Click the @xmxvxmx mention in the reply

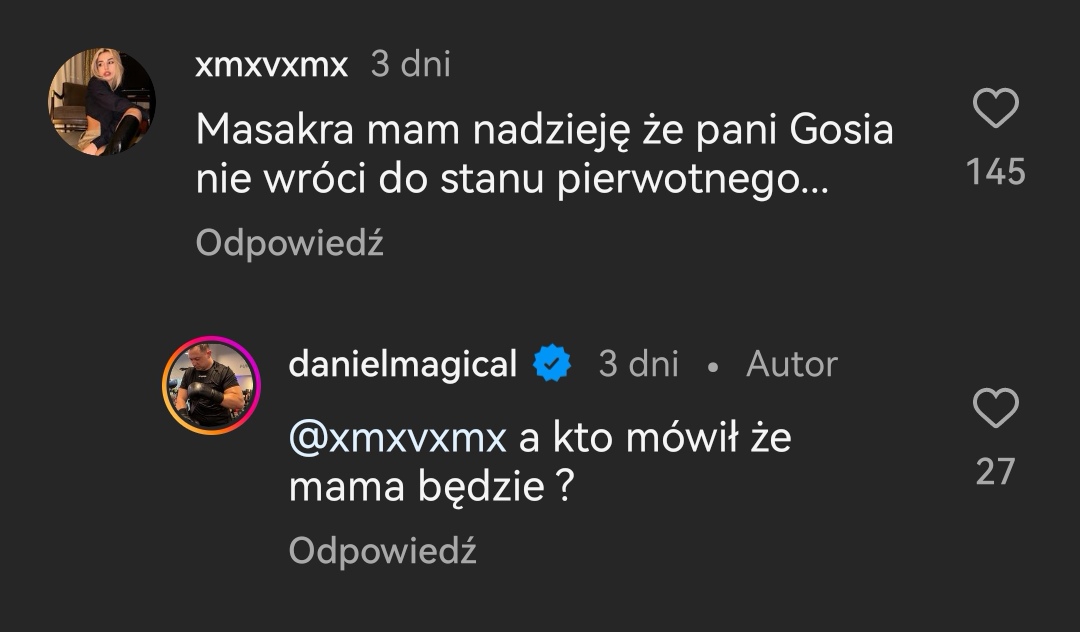coord(398,438)
